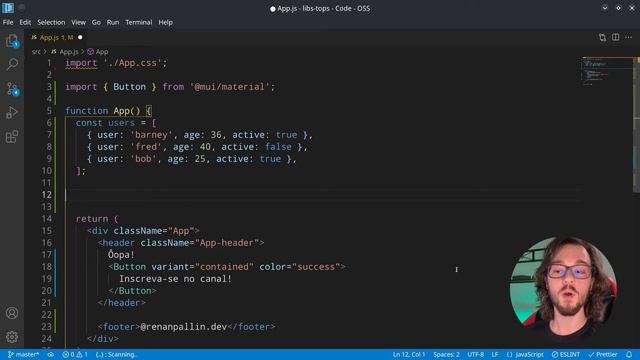Click the closing </header> tag

pyautogui.click(x=122, y=303)
